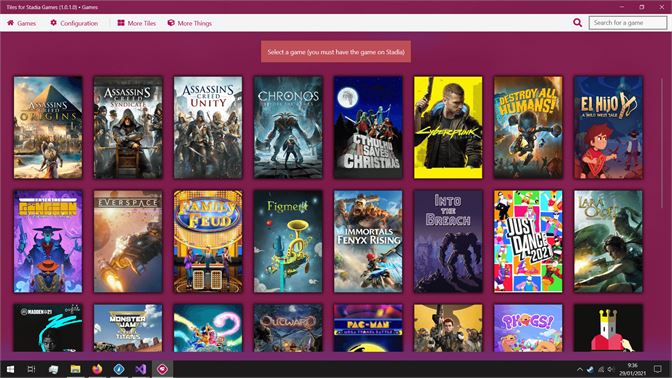Viewport: 672px width, 378px height.
Task: Select Monster Jam Steel Titans tile
Action: (128, 328)
